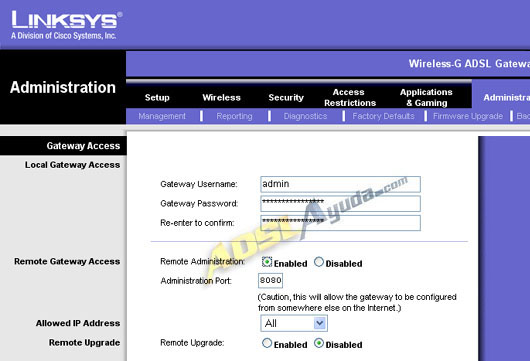Enable Remote Upgrade
Screen dimensions: 530x361
(267, 343)
